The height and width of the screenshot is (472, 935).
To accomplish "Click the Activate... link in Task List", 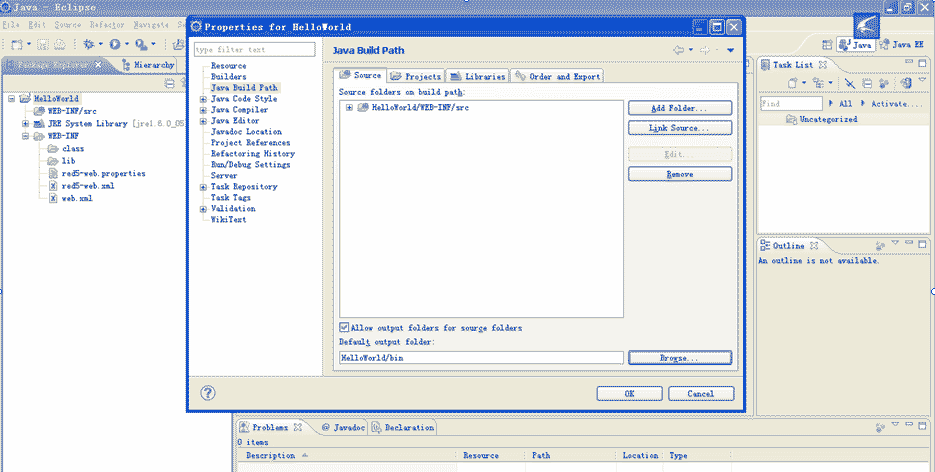I will [x=896, y=104].
